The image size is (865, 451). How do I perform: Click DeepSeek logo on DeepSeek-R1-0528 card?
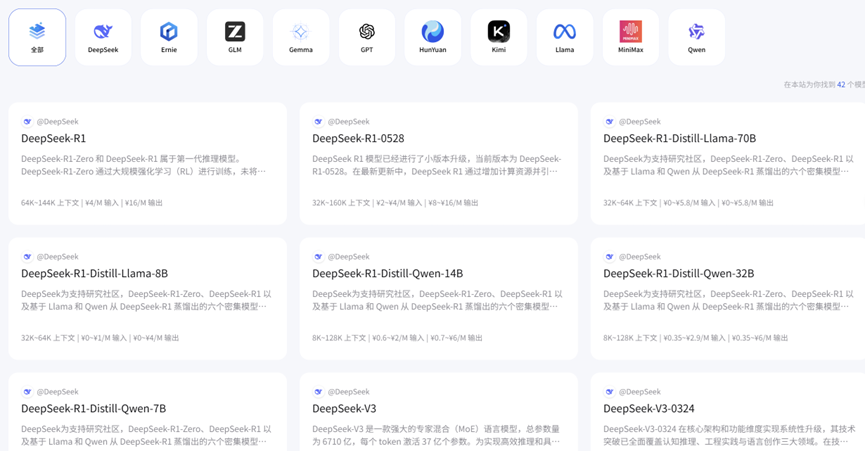pyautogui.click(x=318, y=121)
